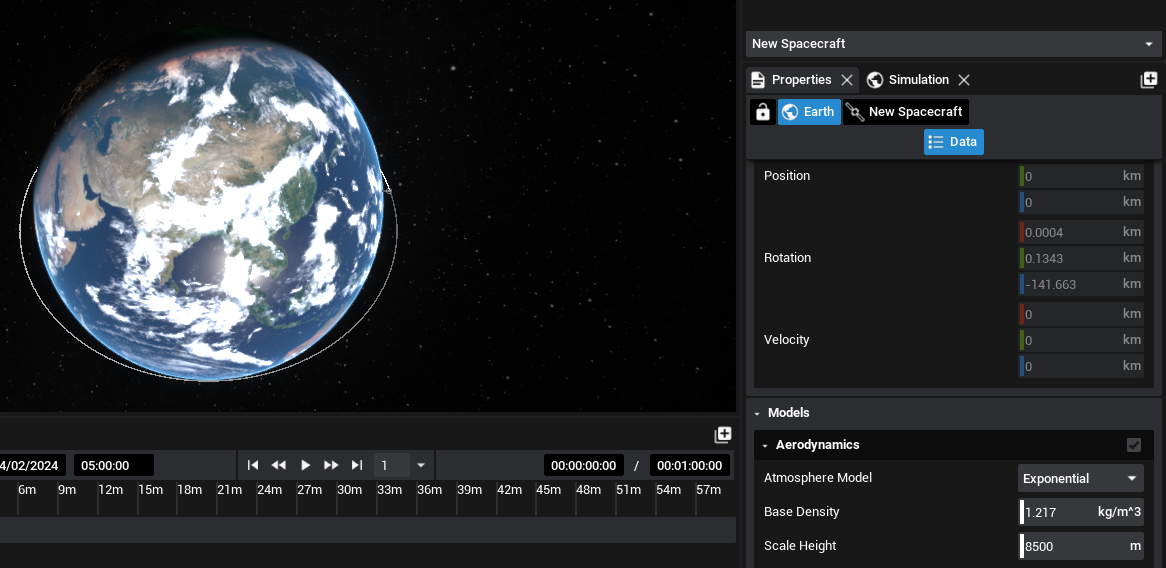
Task: Collapse the Aerodynamics section
Action: coord(764,445)
